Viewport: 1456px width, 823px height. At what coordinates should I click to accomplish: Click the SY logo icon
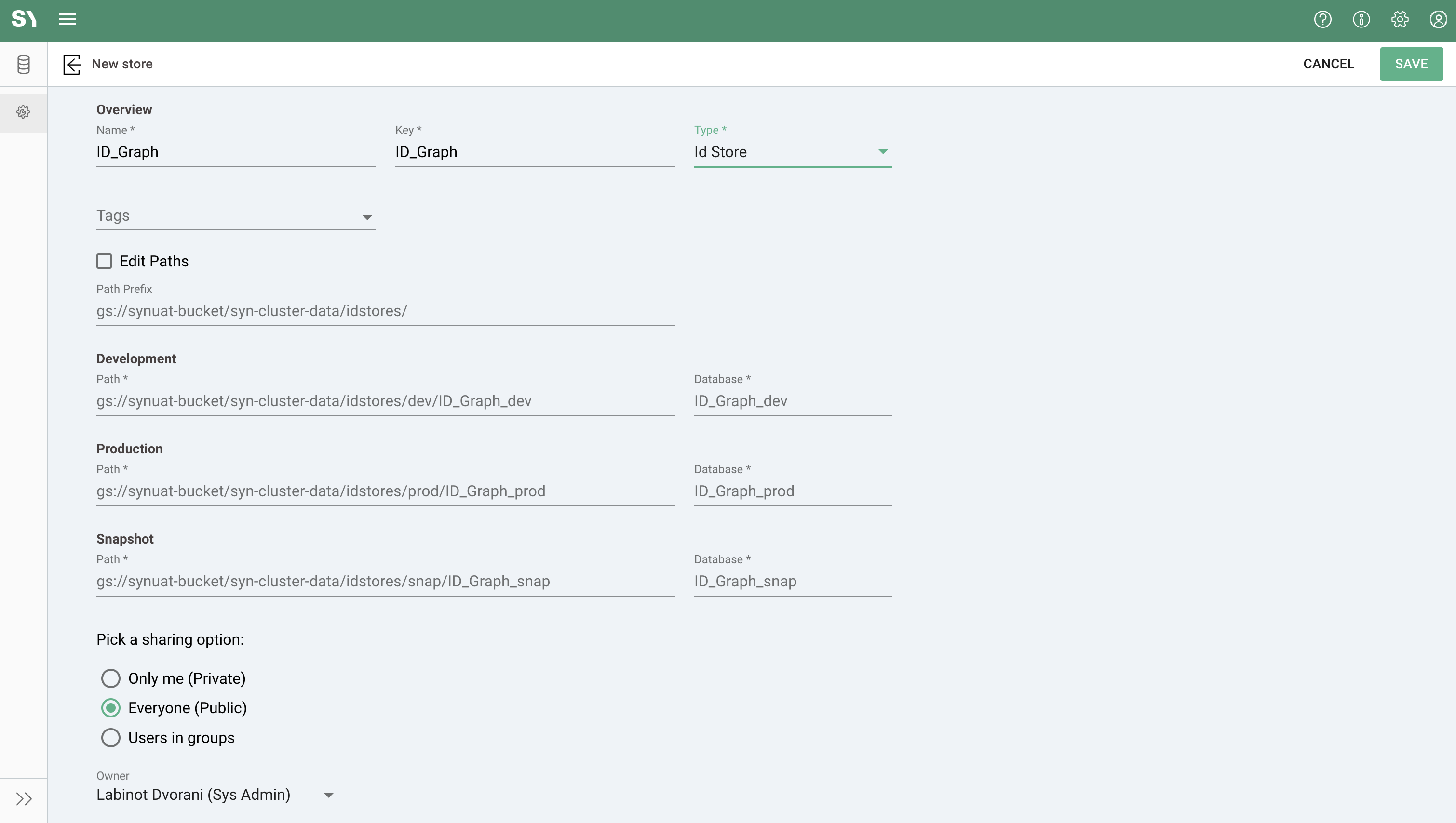tap(24, 19)
